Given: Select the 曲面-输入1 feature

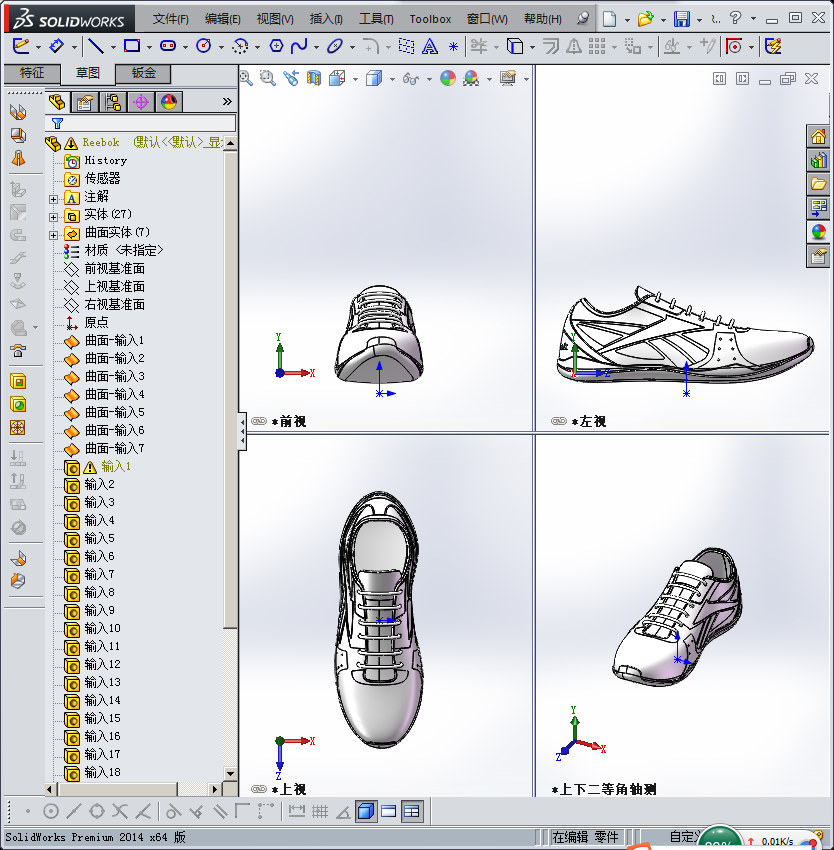Looking at the screenshot, I should [104, 340].
